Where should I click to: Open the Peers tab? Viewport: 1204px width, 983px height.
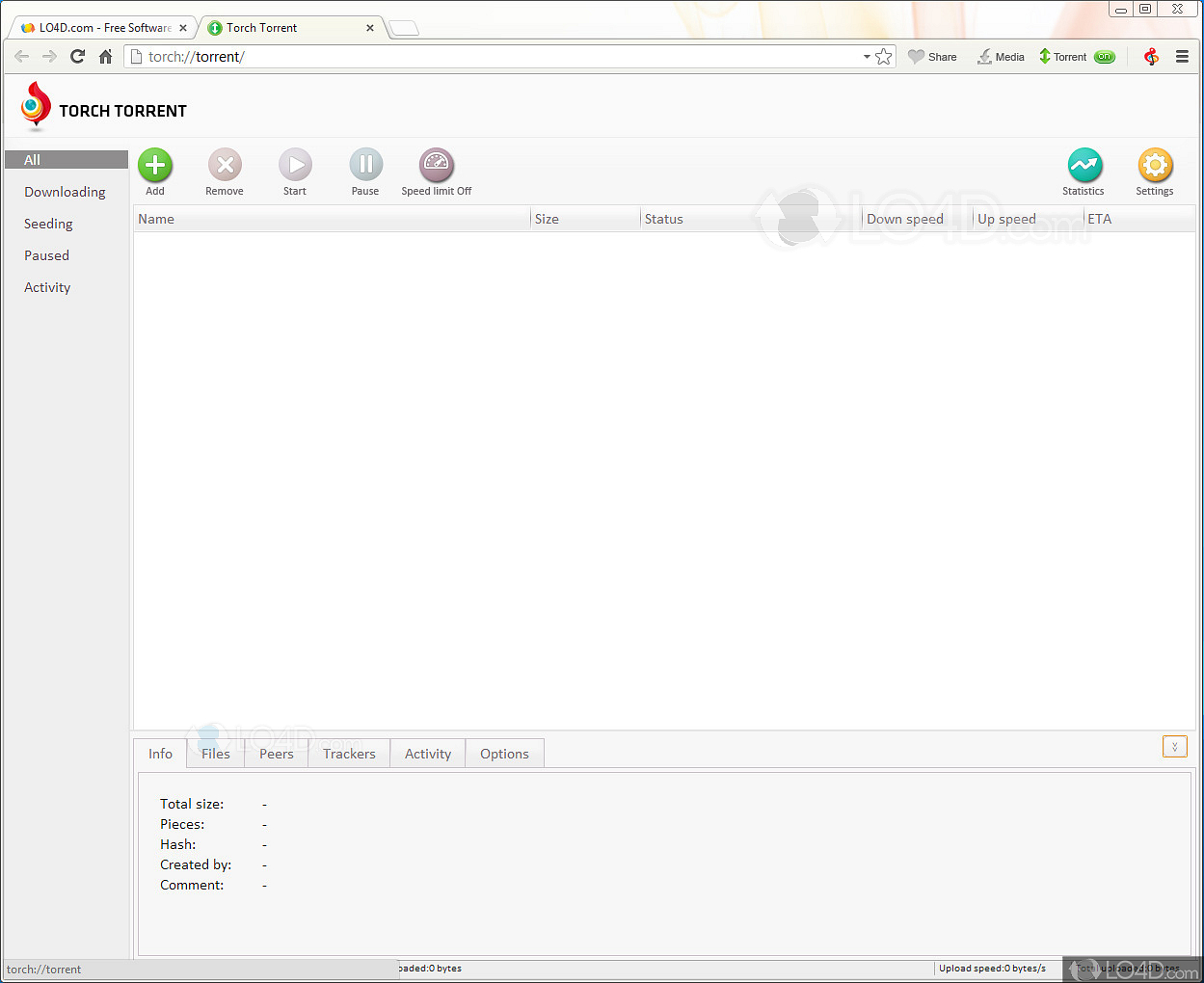(276, 754)
